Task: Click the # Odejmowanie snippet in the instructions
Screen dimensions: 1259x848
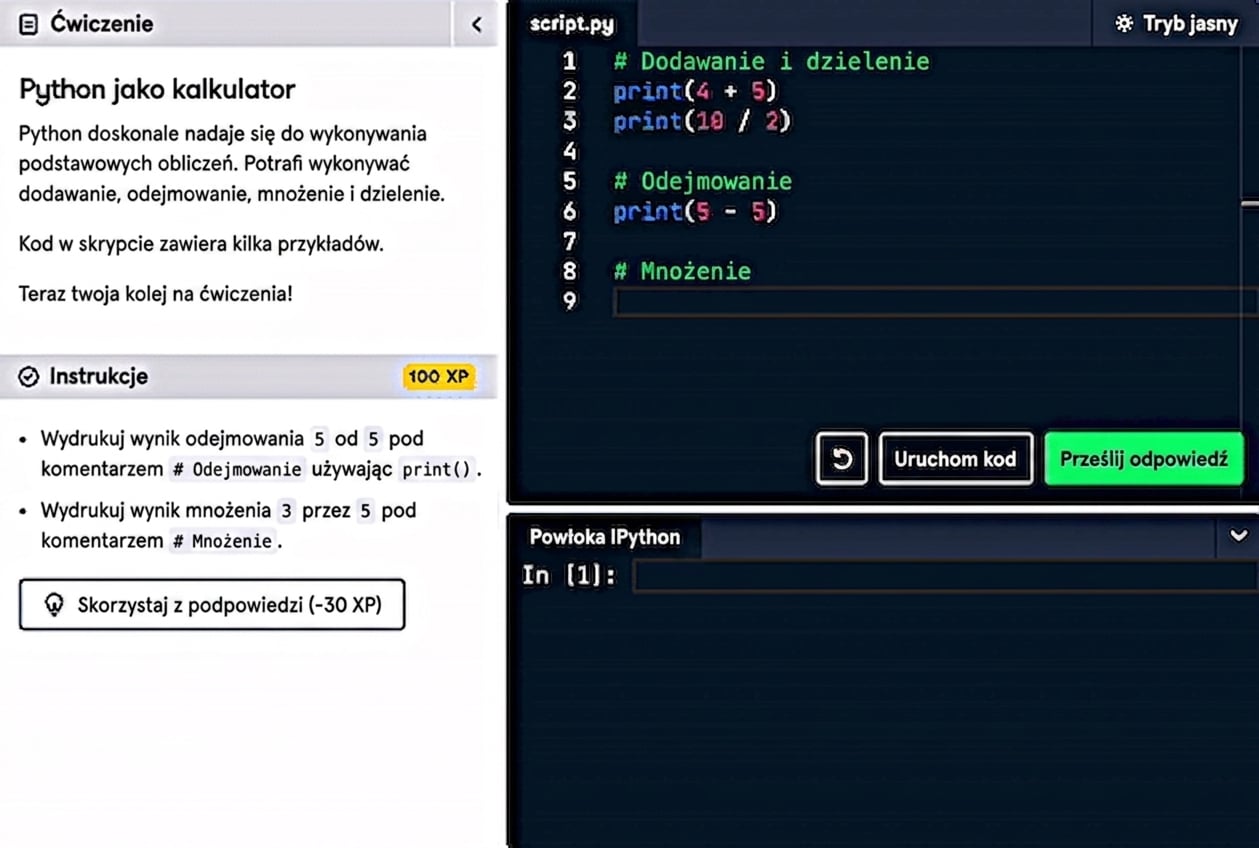Action: tap(237, 469)
